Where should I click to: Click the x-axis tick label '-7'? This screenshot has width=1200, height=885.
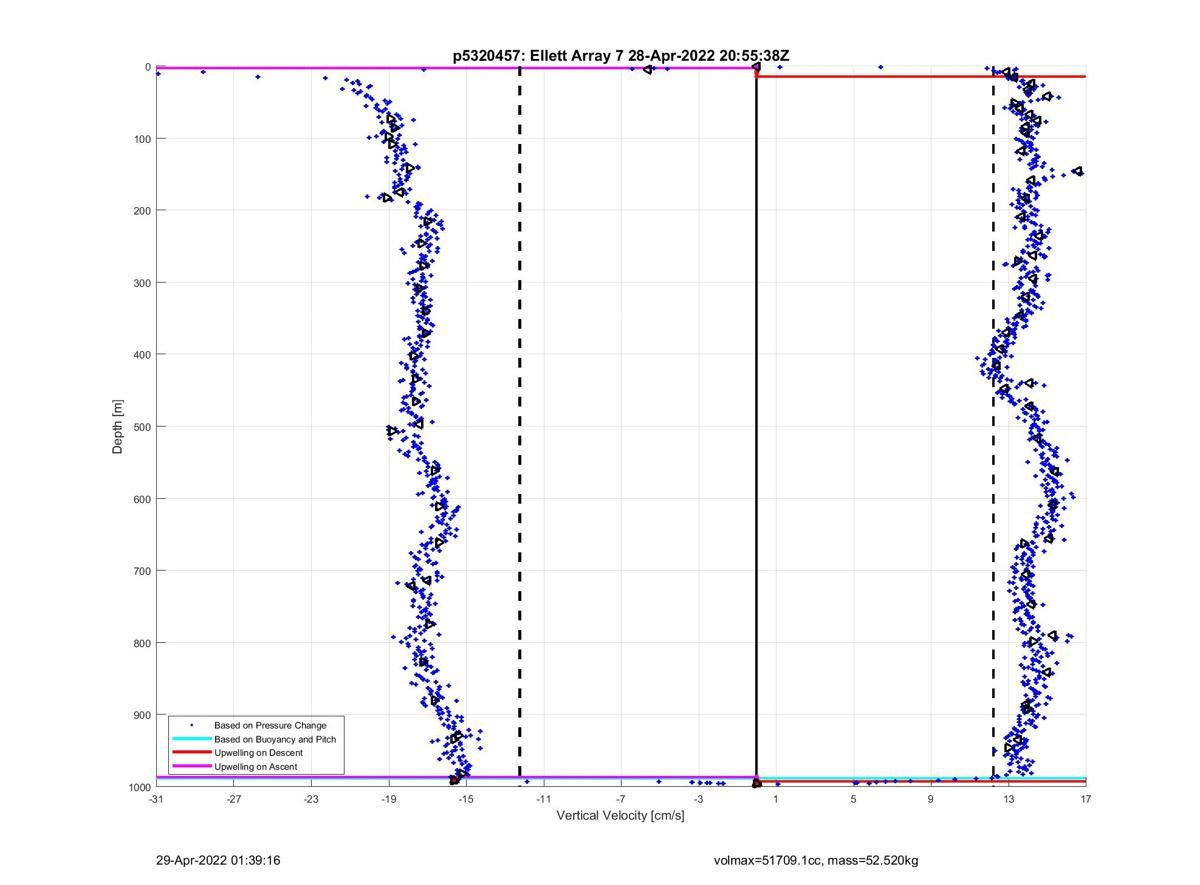click(x=621, y=799)
